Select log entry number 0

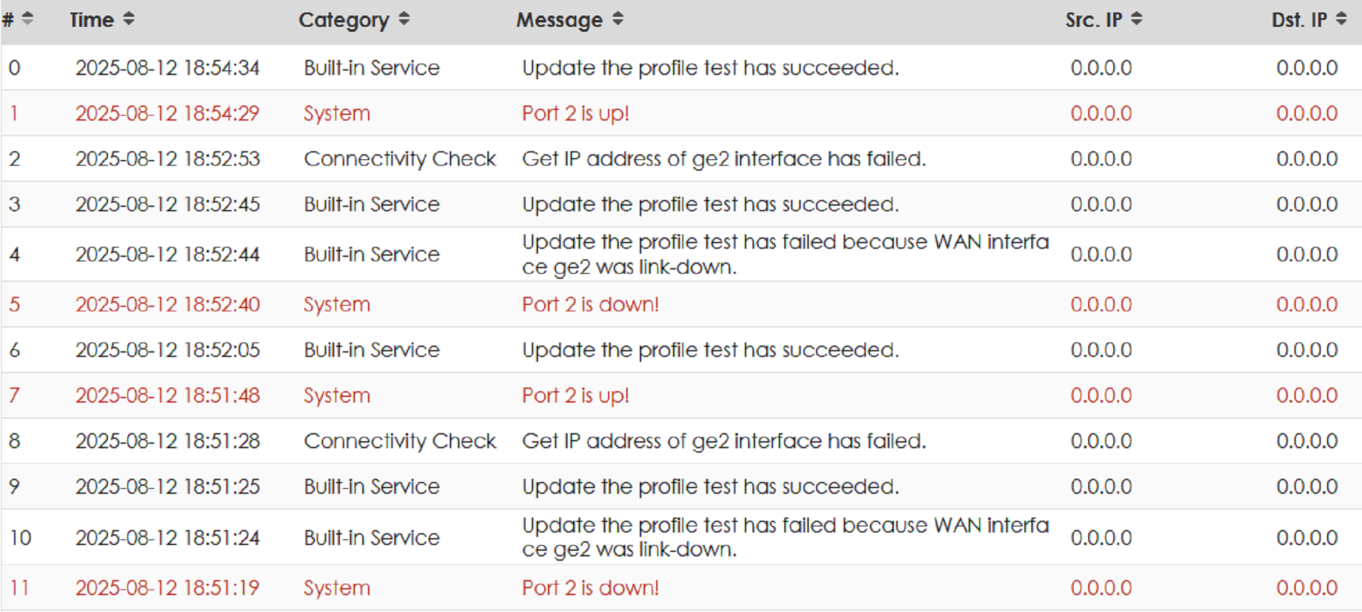click(681, 68)
